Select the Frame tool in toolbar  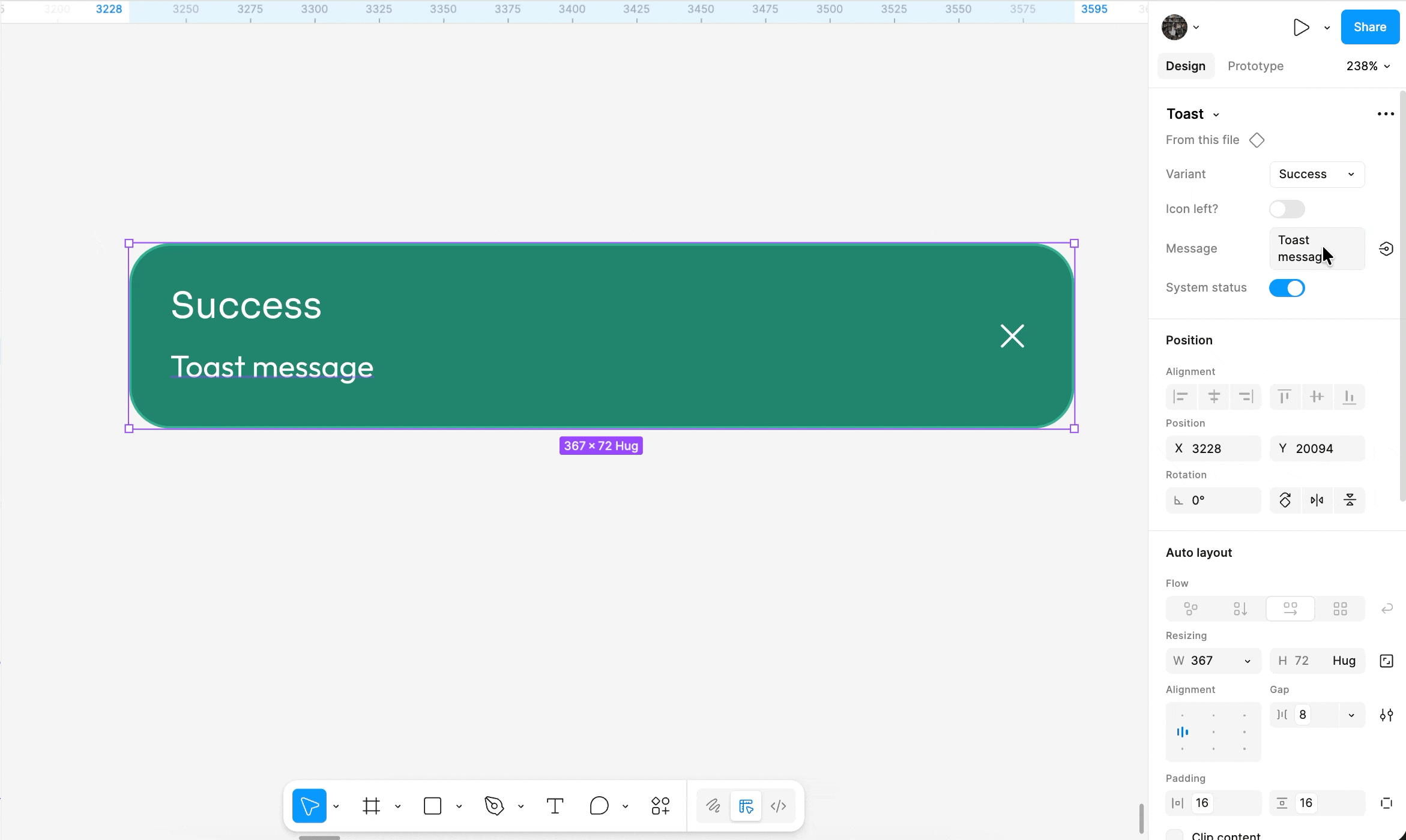coord(371,806)
